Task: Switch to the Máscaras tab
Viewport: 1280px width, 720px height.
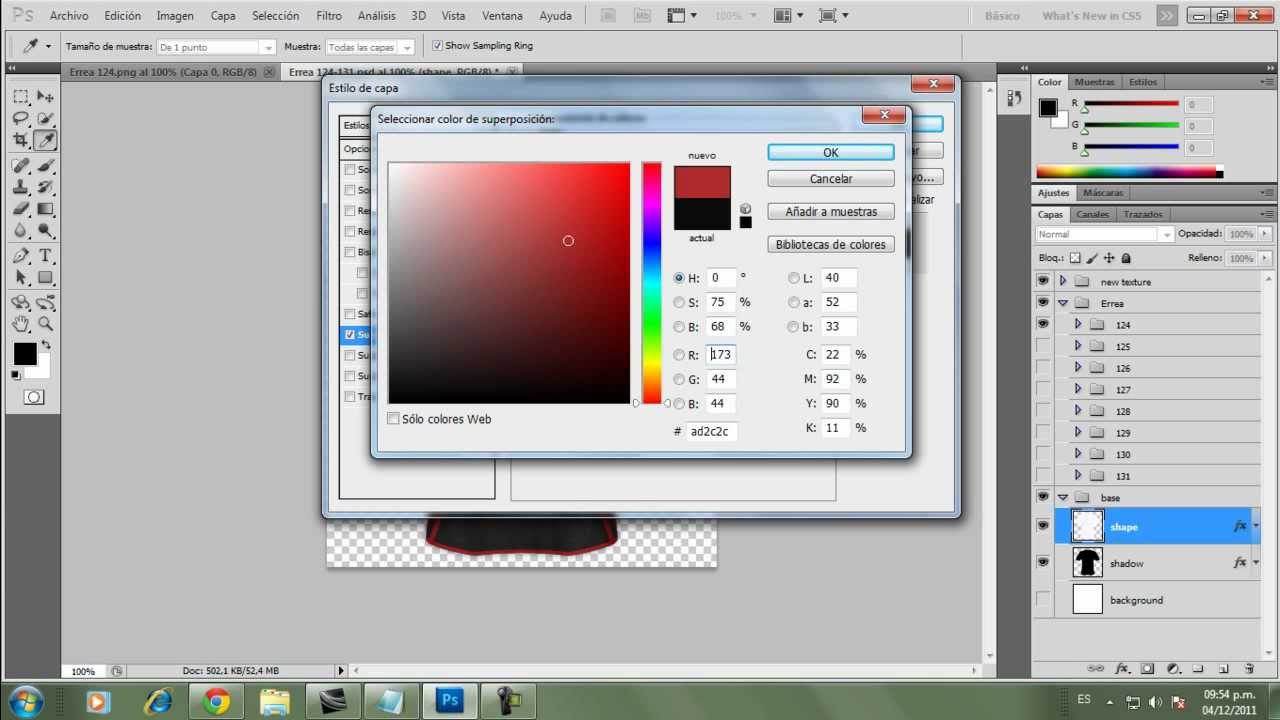Action: point(1103,192)
